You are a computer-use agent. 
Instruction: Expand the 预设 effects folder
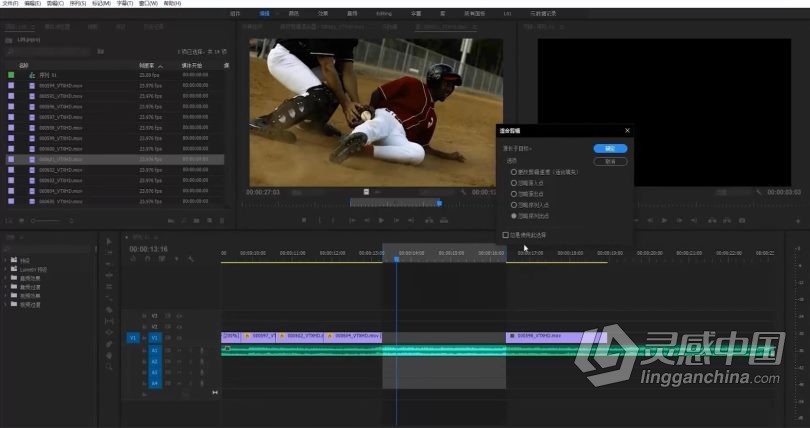pyautogui.click(x=6, y=260)
